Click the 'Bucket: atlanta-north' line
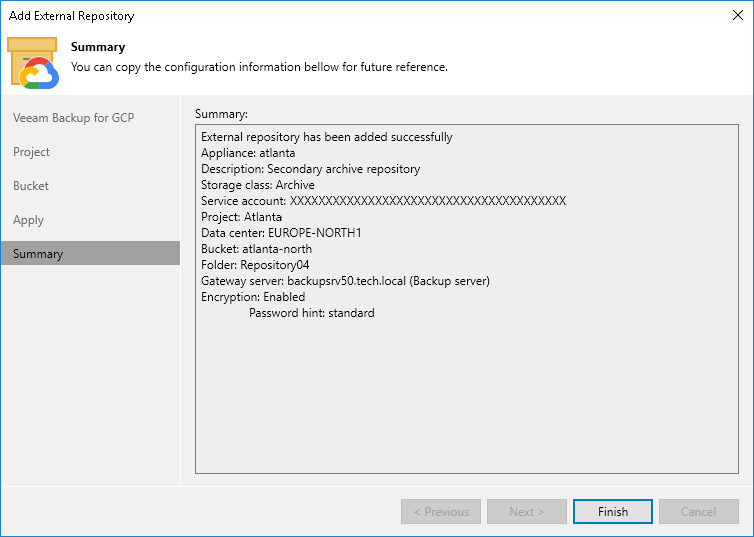The image size is (754, 537). [x=256, y=249]
